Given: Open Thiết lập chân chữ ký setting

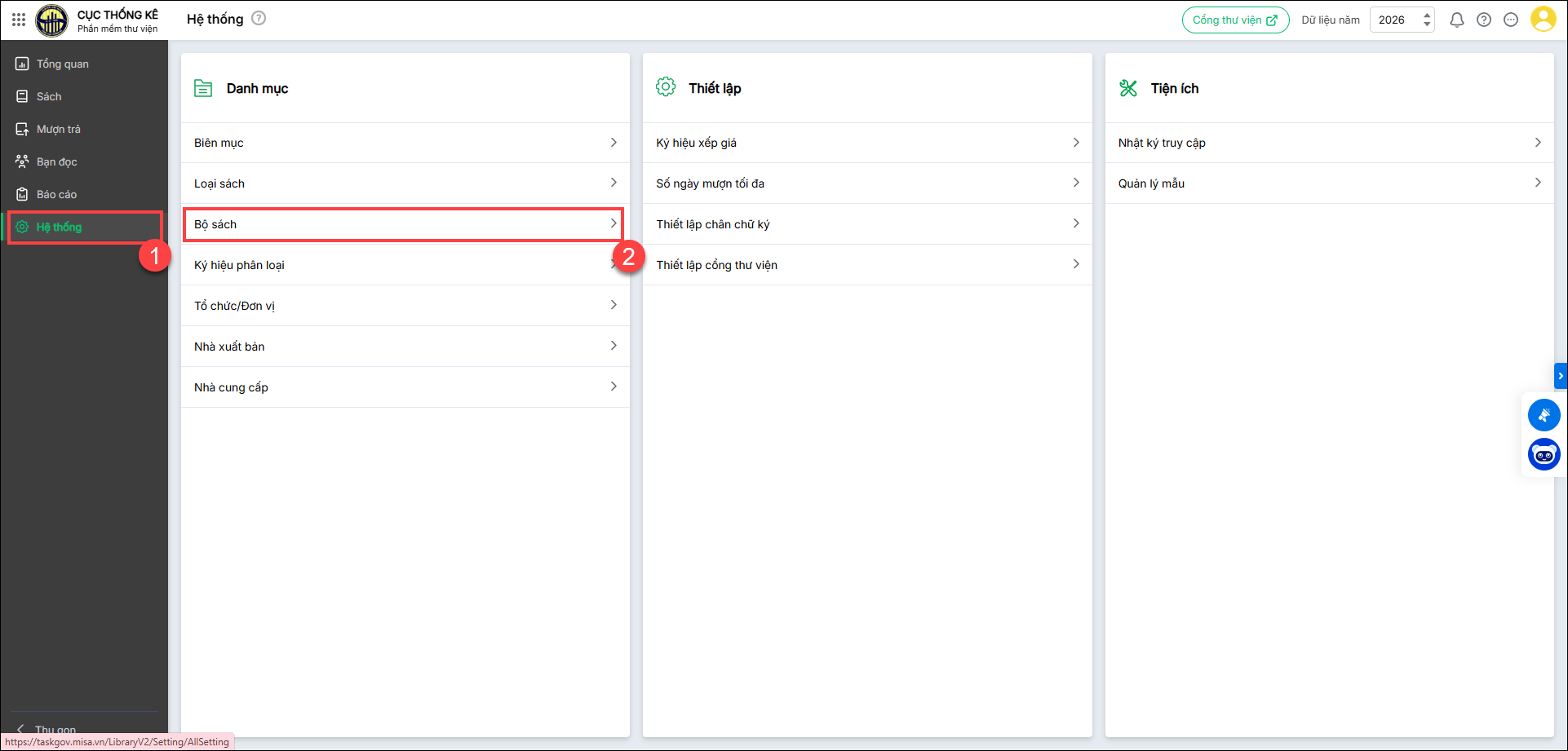Looking at the screenshot, I should click(866, 224).
